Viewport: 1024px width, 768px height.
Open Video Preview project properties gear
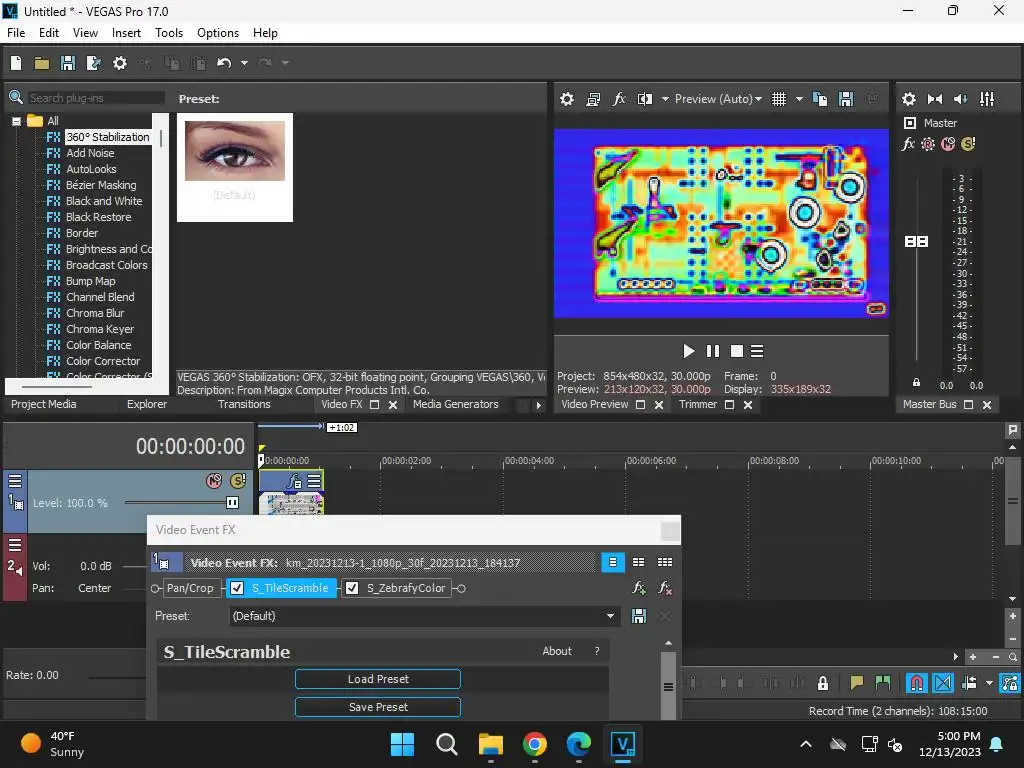pyautogui.click(x=567, y=99)
